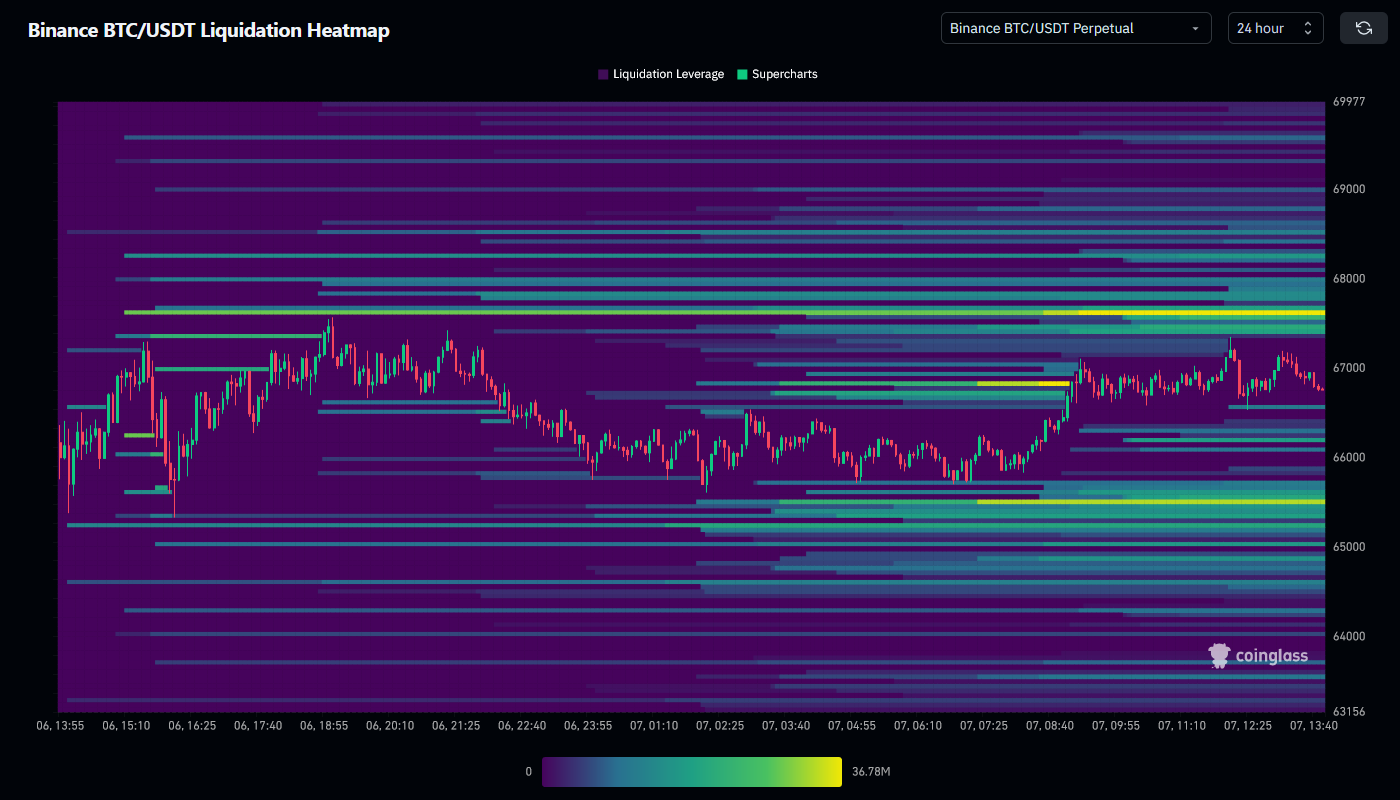Click the 06, 20:10 time axis label
1400x800 pixels.
click(x=390, y=726)
